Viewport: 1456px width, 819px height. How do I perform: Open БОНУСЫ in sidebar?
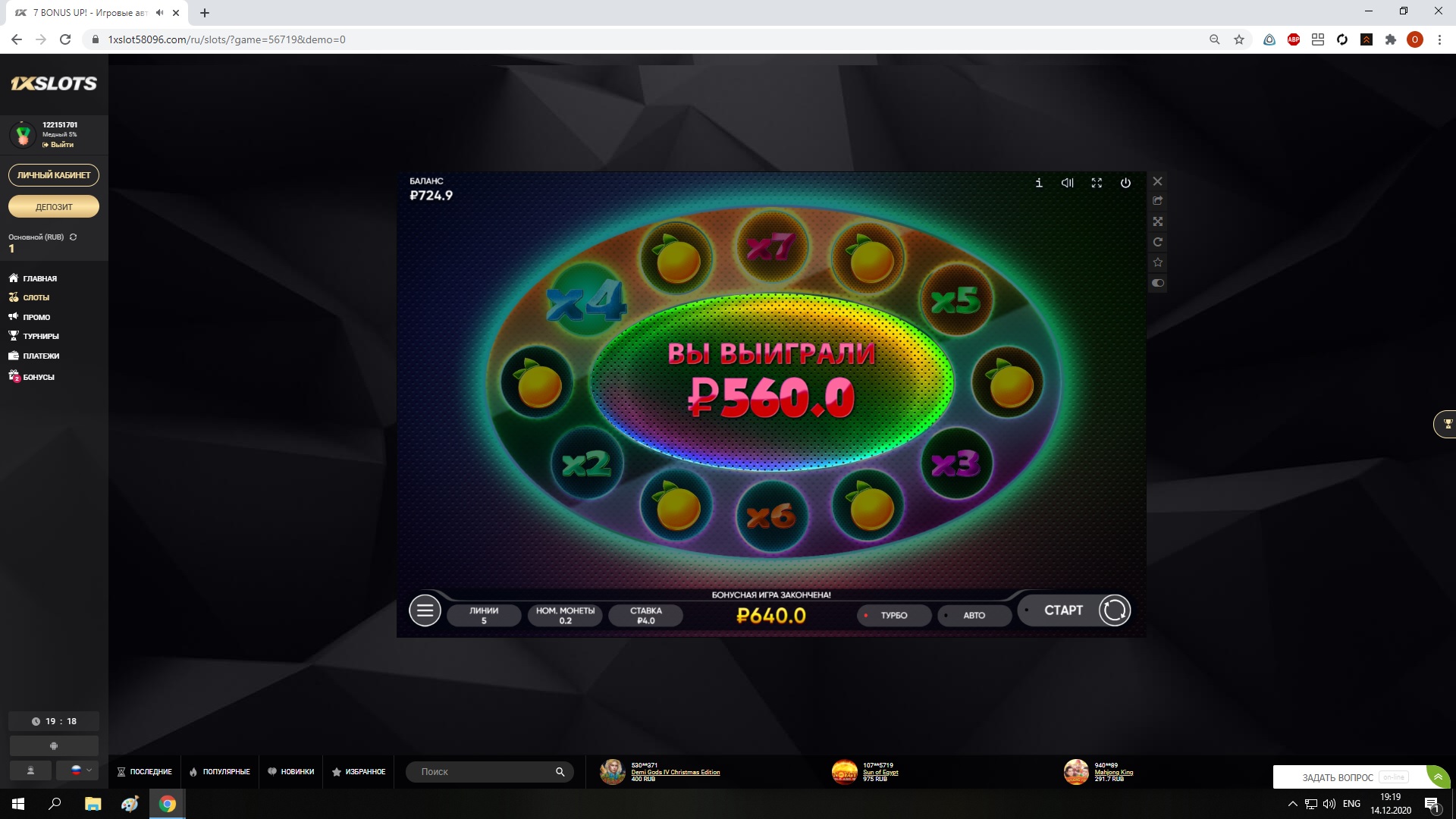[32, 376]
